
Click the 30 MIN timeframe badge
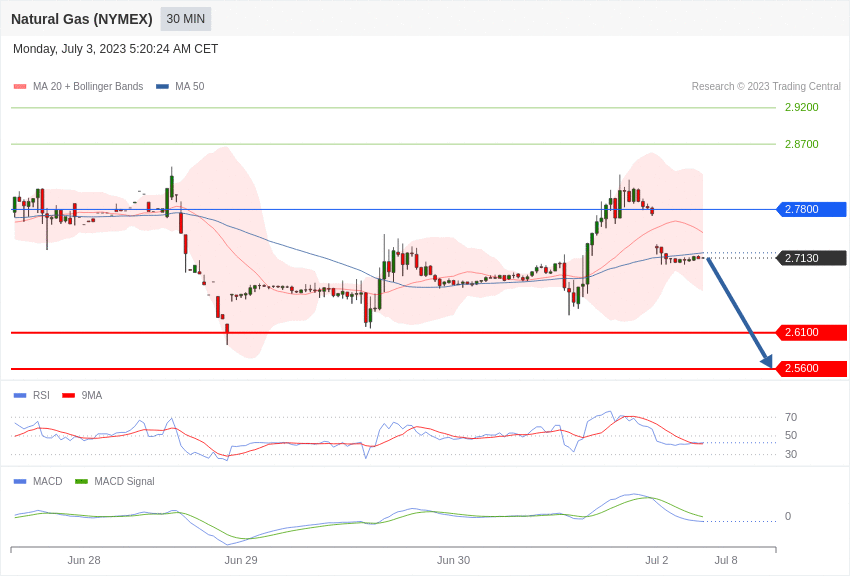pyautogui.click(x=185, y=19)
